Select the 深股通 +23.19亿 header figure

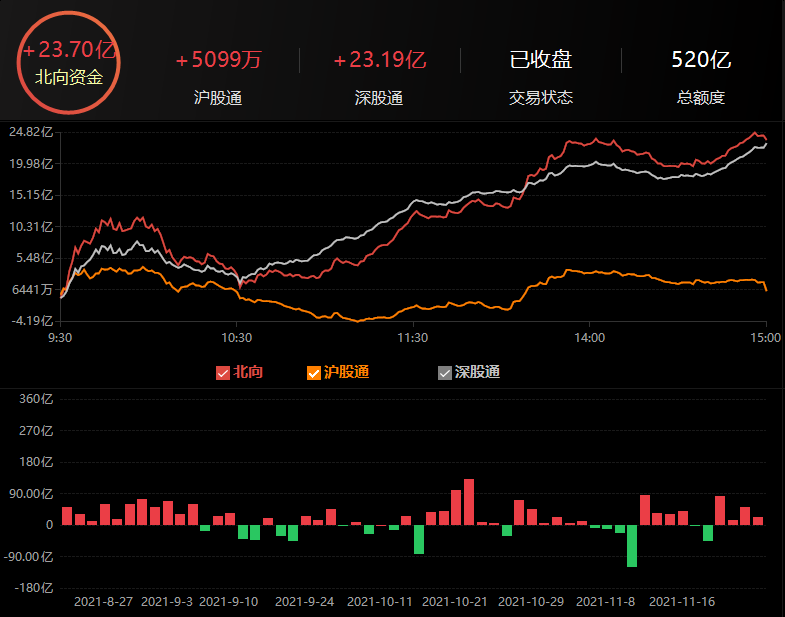[379, 60]
